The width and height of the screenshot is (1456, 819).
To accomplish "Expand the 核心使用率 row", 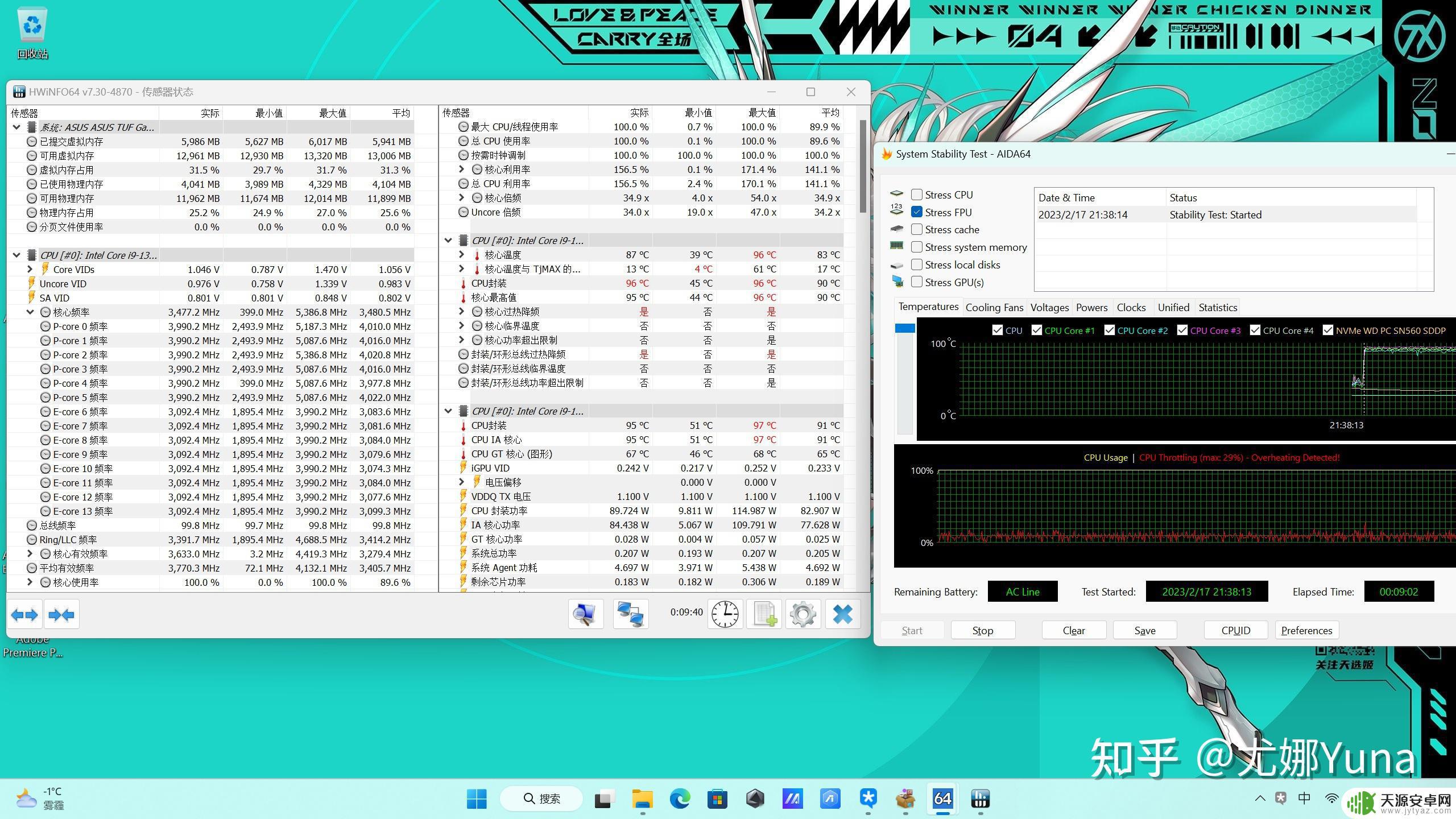I will point(30,582).
